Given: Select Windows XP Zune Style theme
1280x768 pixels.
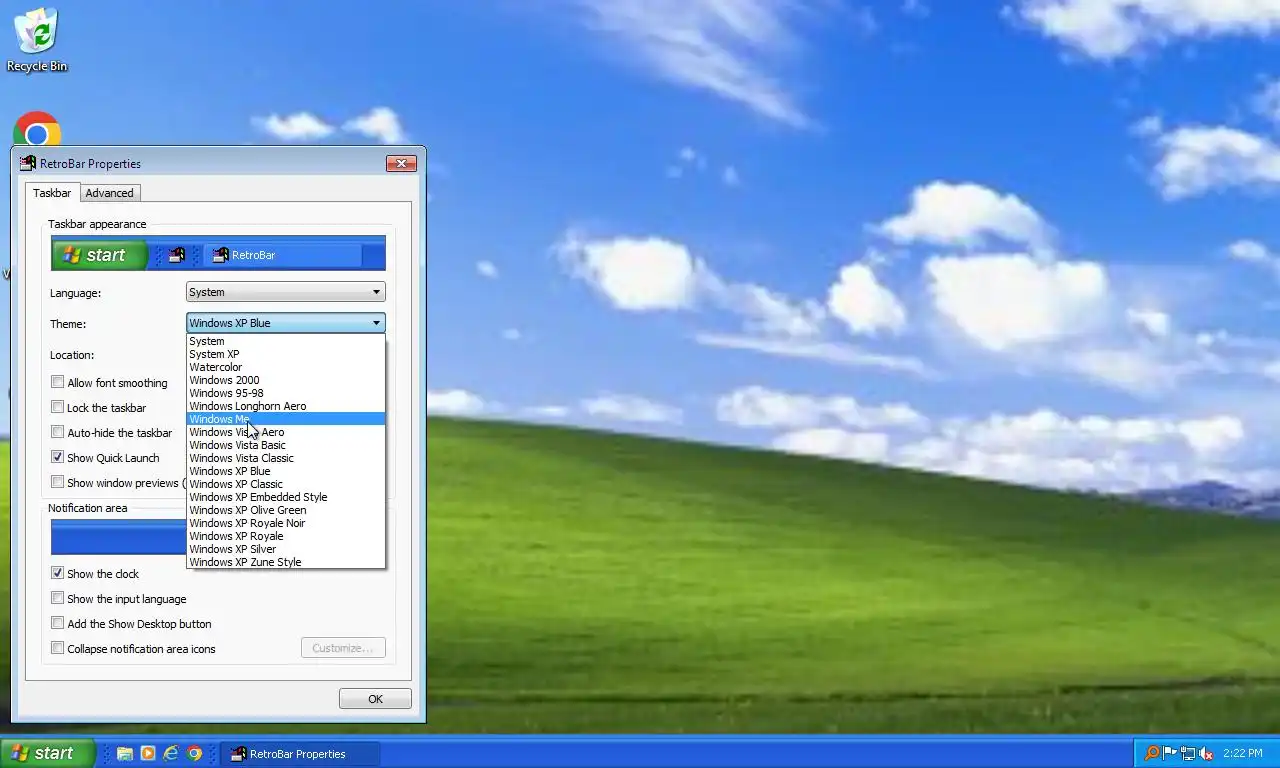Looking at the screenshot, I should point(286,562).
